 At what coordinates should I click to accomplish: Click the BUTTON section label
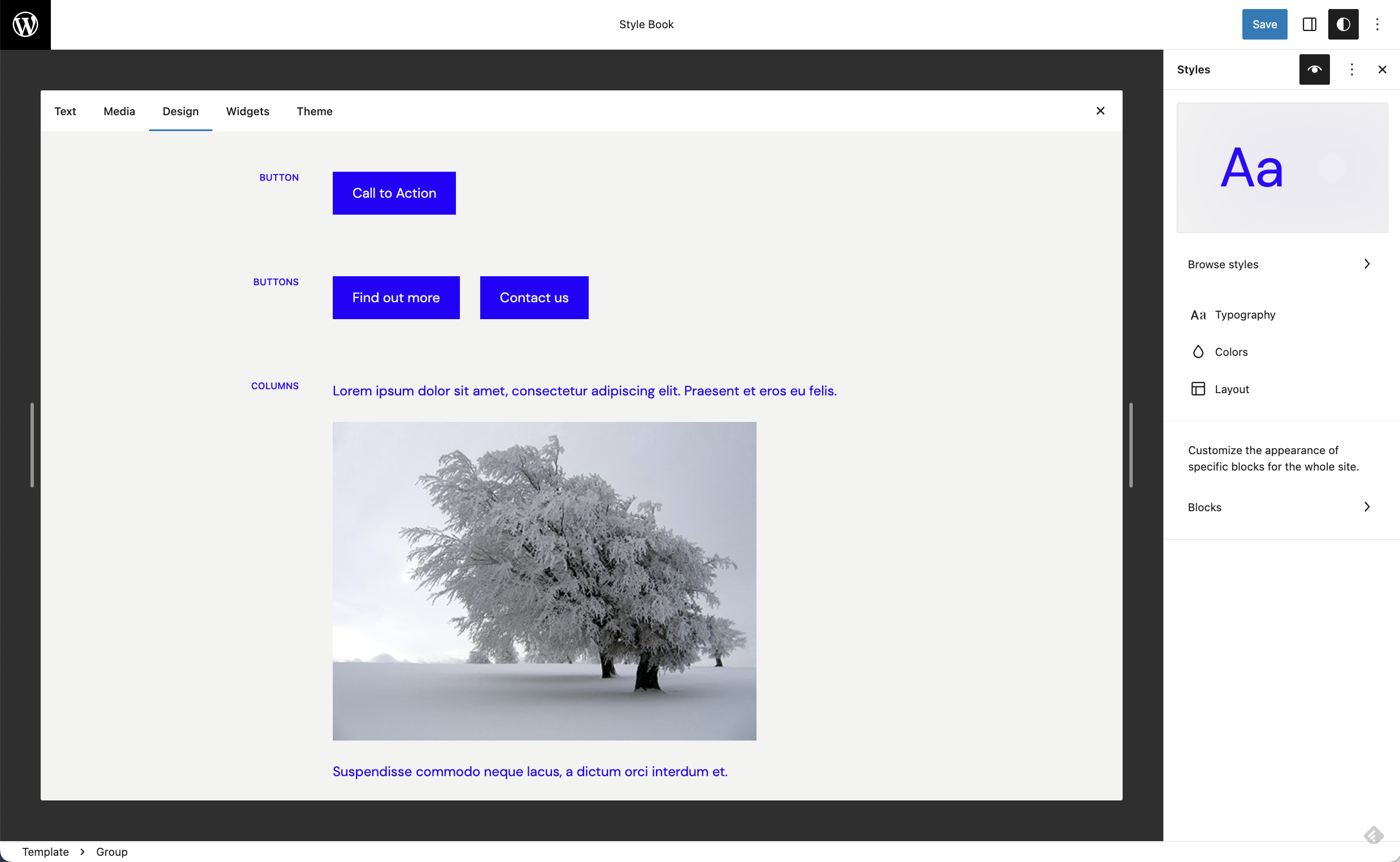[x=279, y=178]
